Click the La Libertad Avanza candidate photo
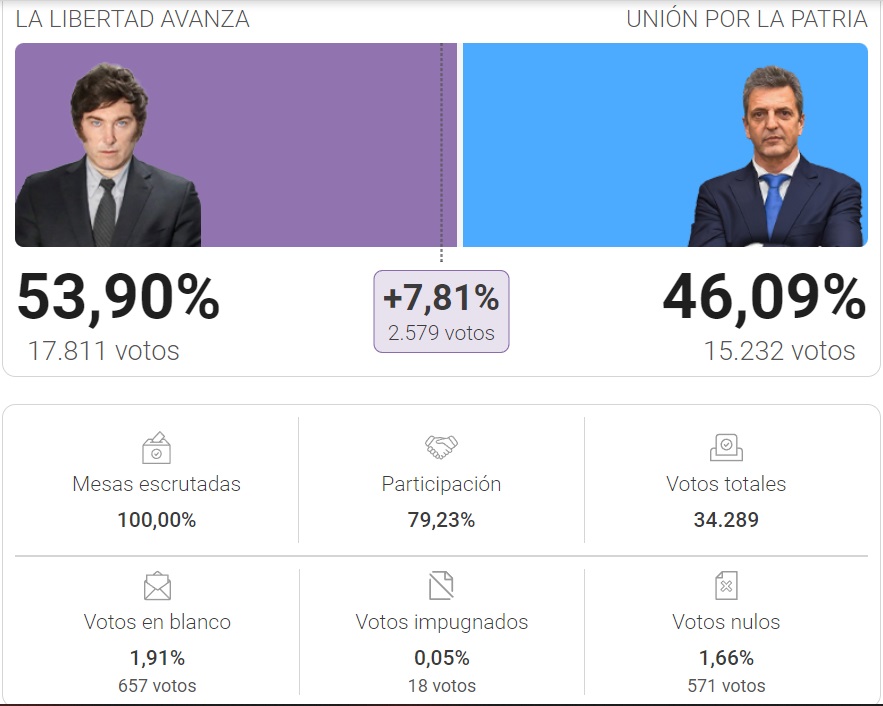Screen dimensions: 883x706 pos(108,156)
